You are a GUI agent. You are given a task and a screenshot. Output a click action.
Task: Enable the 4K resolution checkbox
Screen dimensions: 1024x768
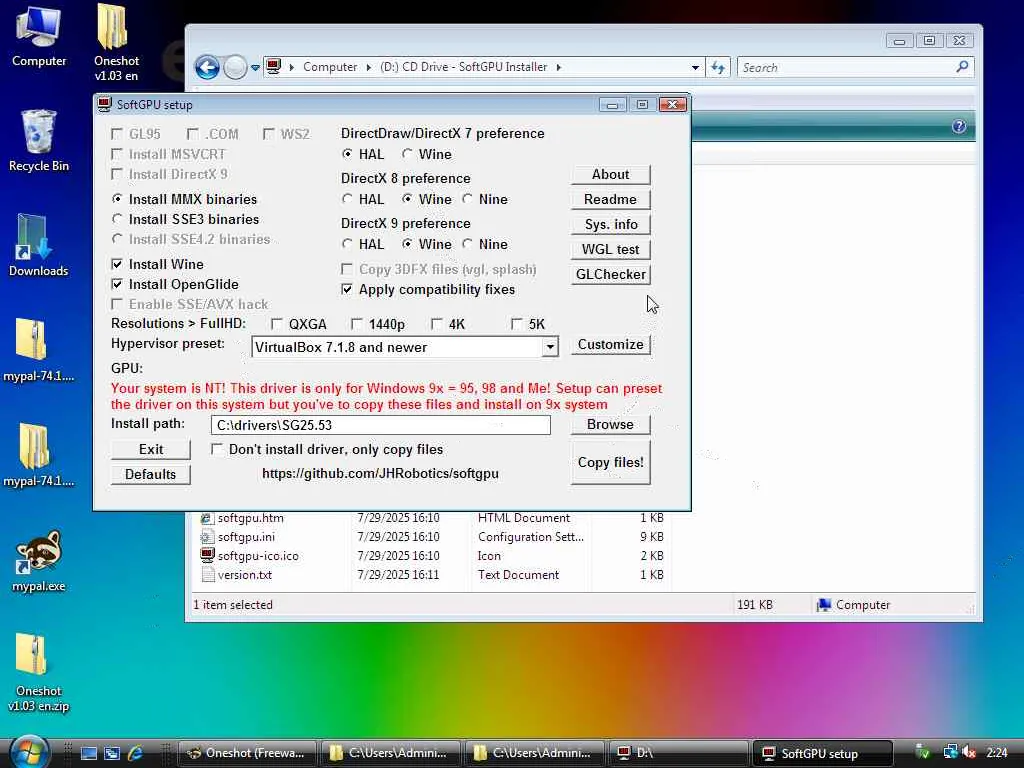click(437, 324)
